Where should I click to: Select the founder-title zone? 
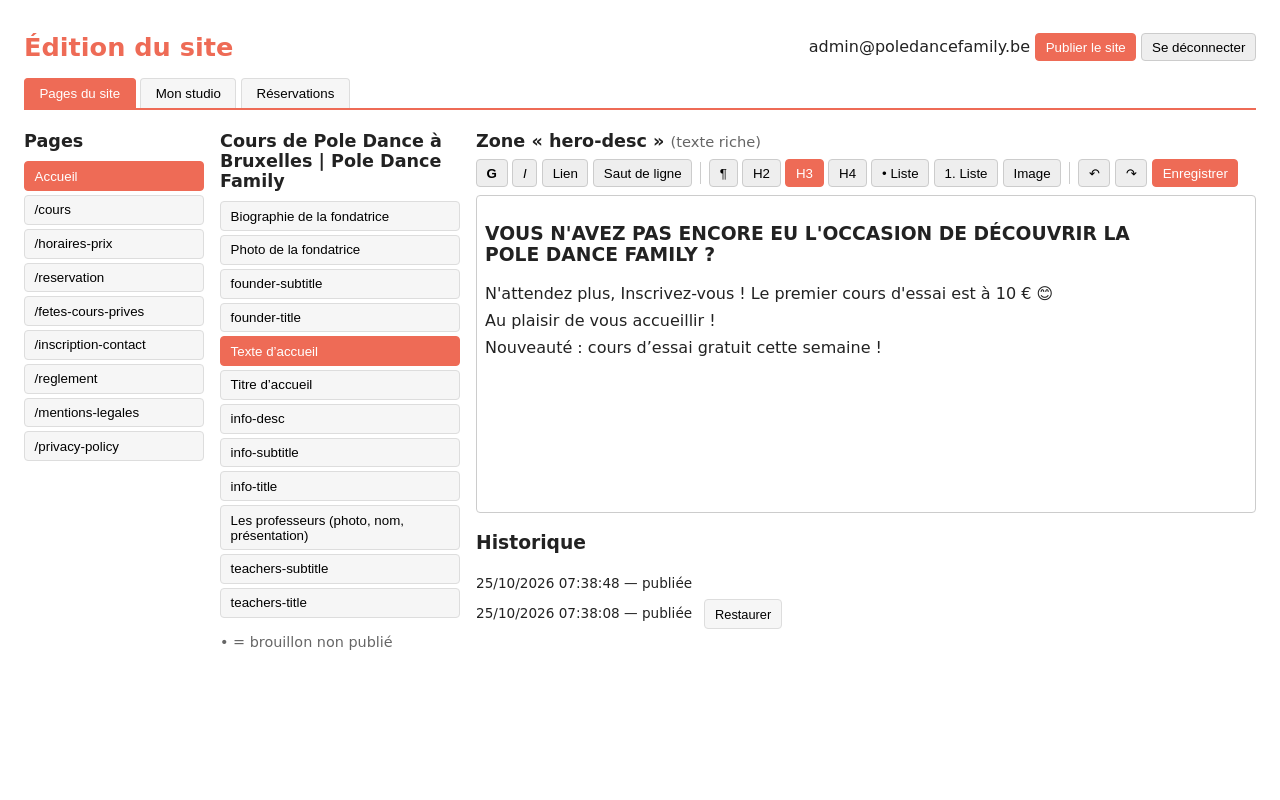[340, 317]
